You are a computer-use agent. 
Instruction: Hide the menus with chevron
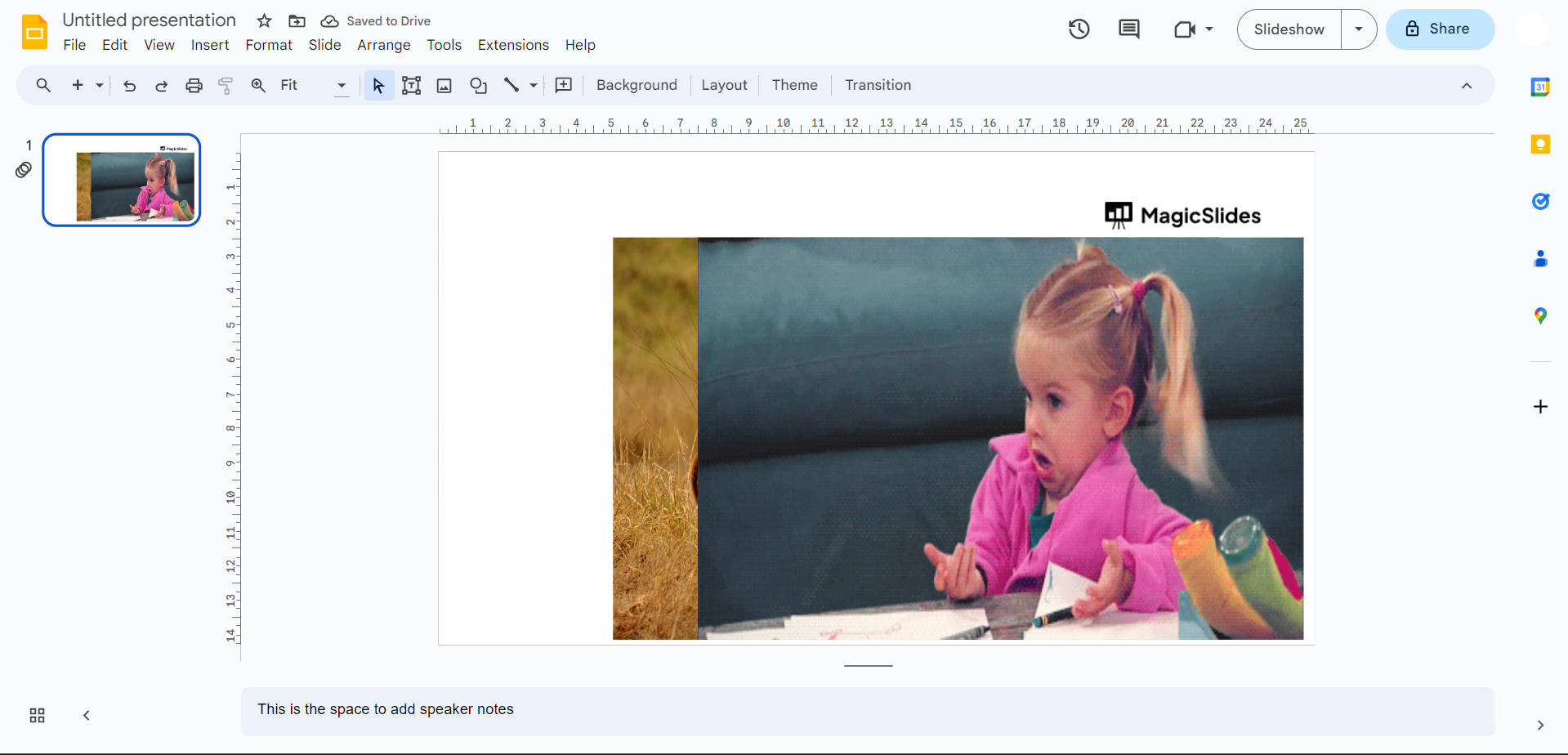pos(1467,86)
